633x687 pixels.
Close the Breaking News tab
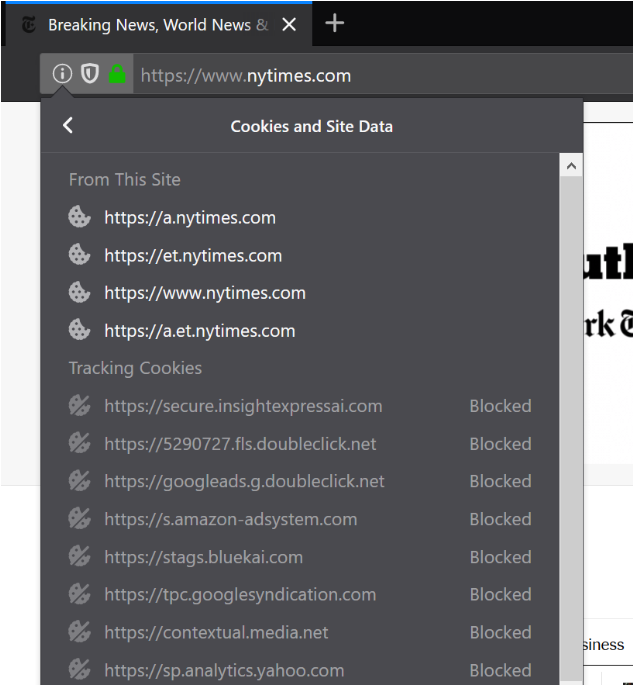289,25
